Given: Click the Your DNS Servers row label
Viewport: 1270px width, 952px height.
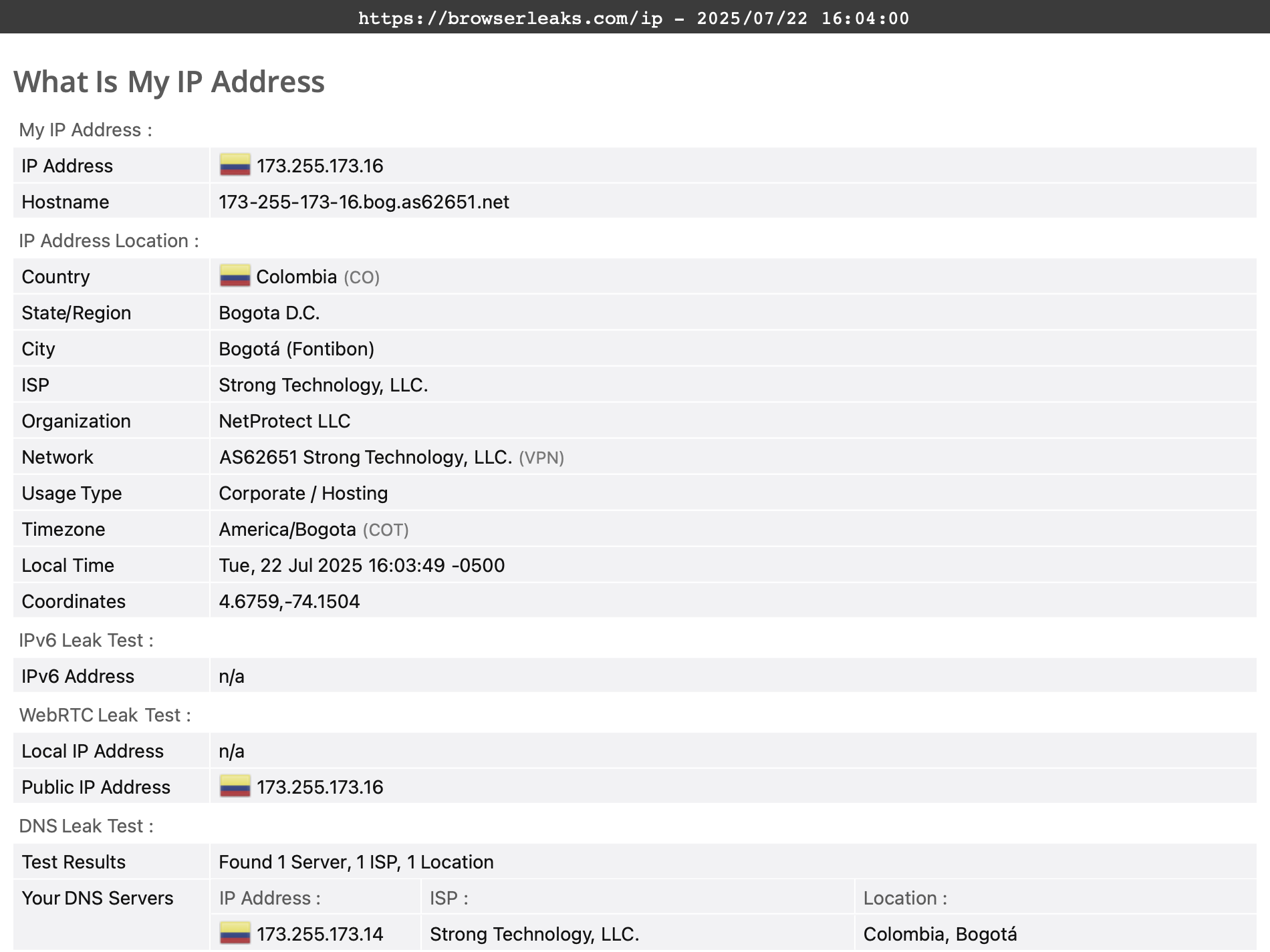Looking at the screenshot, I should [x=97, y=898].
